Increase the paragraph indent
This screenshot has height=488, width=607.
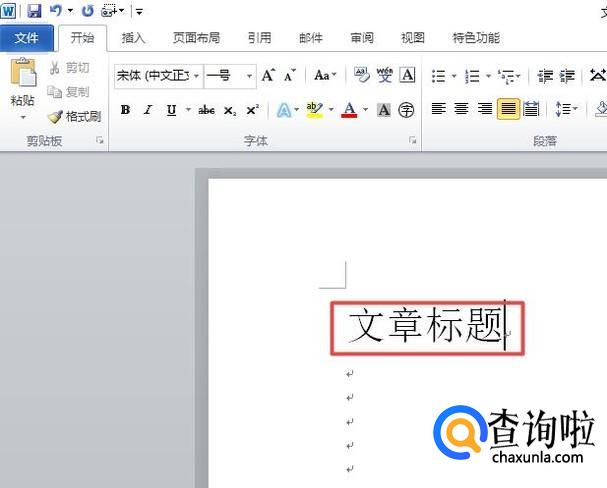pyautogui.click(x=568, y=76)
